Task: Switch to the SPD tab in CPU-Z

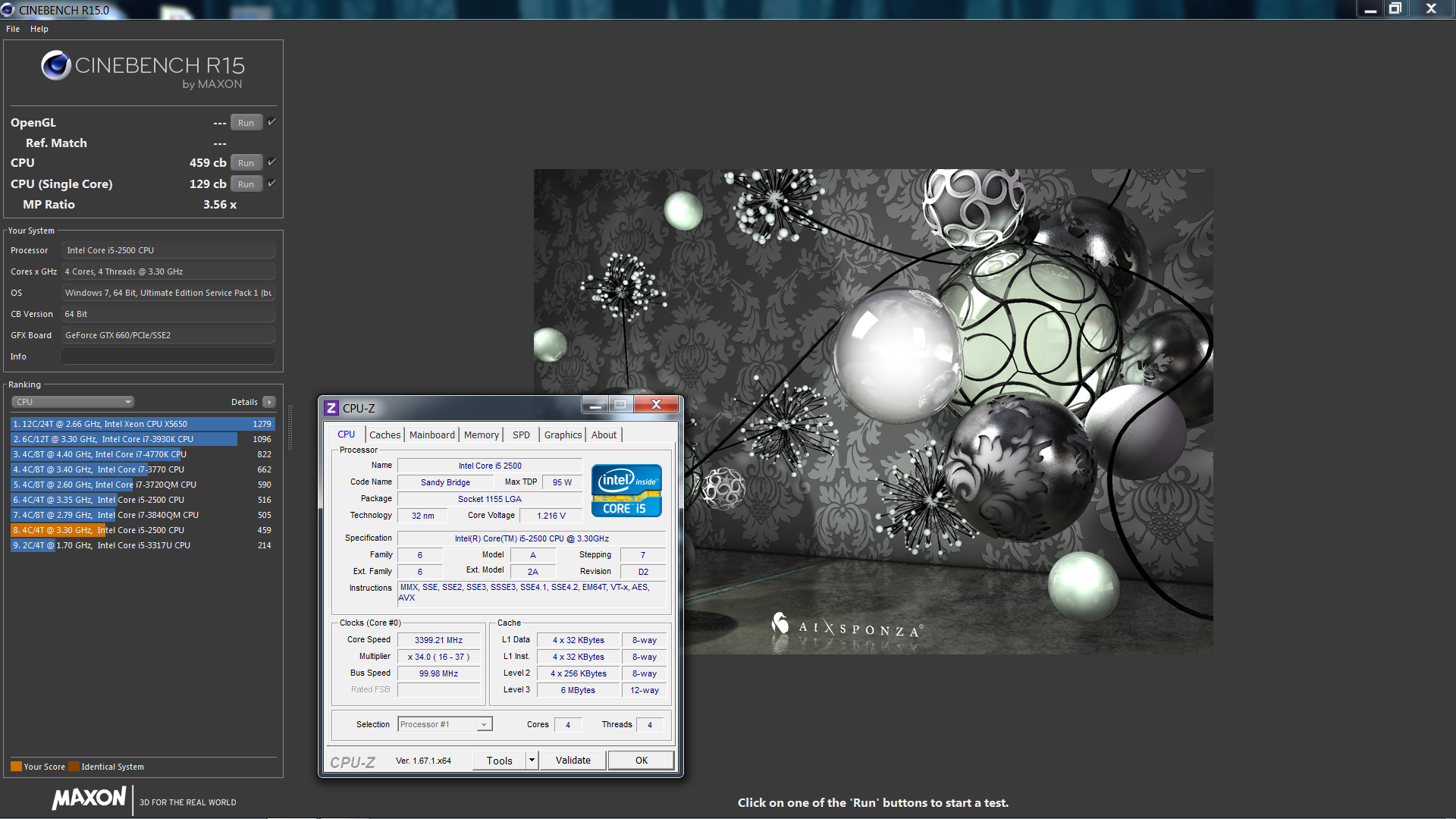Action: 521,435
